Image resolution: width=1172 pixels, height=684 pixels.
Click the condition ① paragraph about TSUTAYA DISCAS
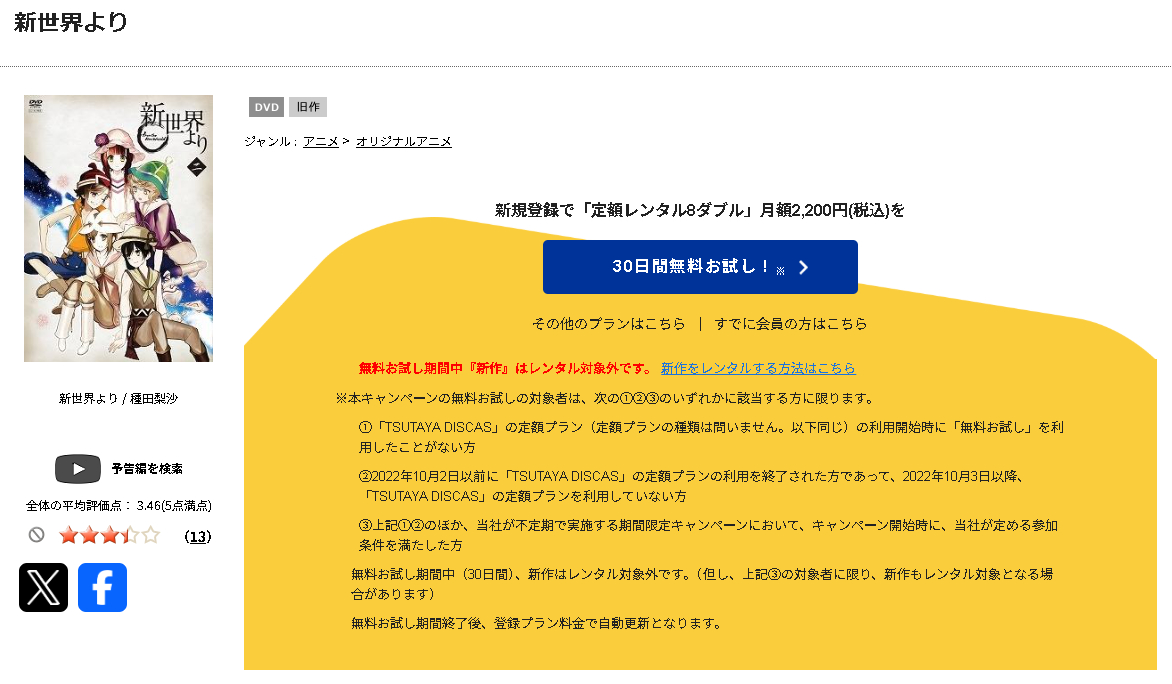711,437
